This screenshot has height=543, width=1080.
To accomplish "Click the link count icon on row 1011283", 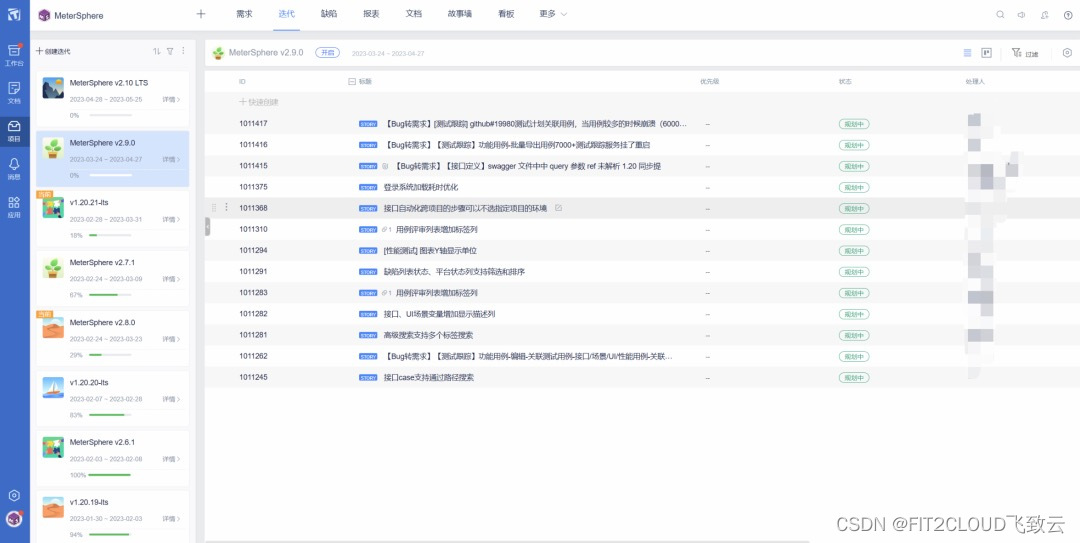I will 386,293.
